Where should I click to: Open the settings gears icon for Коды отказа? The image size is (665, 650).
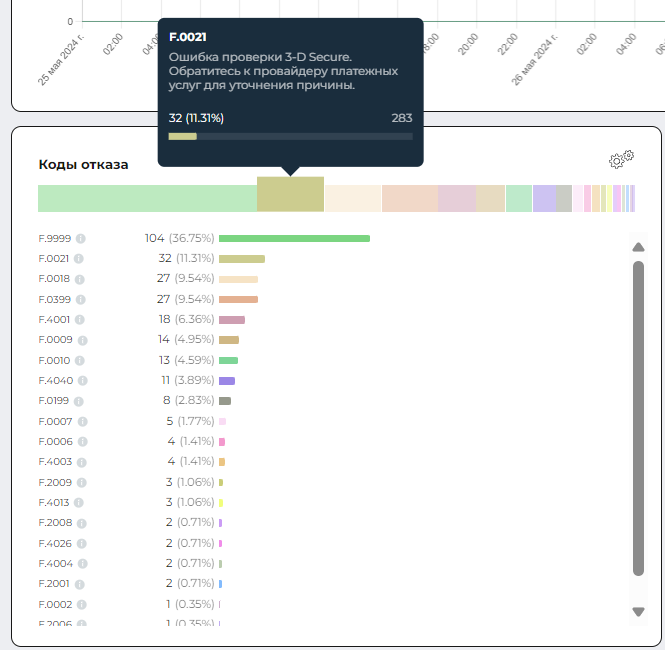[622, 159]
